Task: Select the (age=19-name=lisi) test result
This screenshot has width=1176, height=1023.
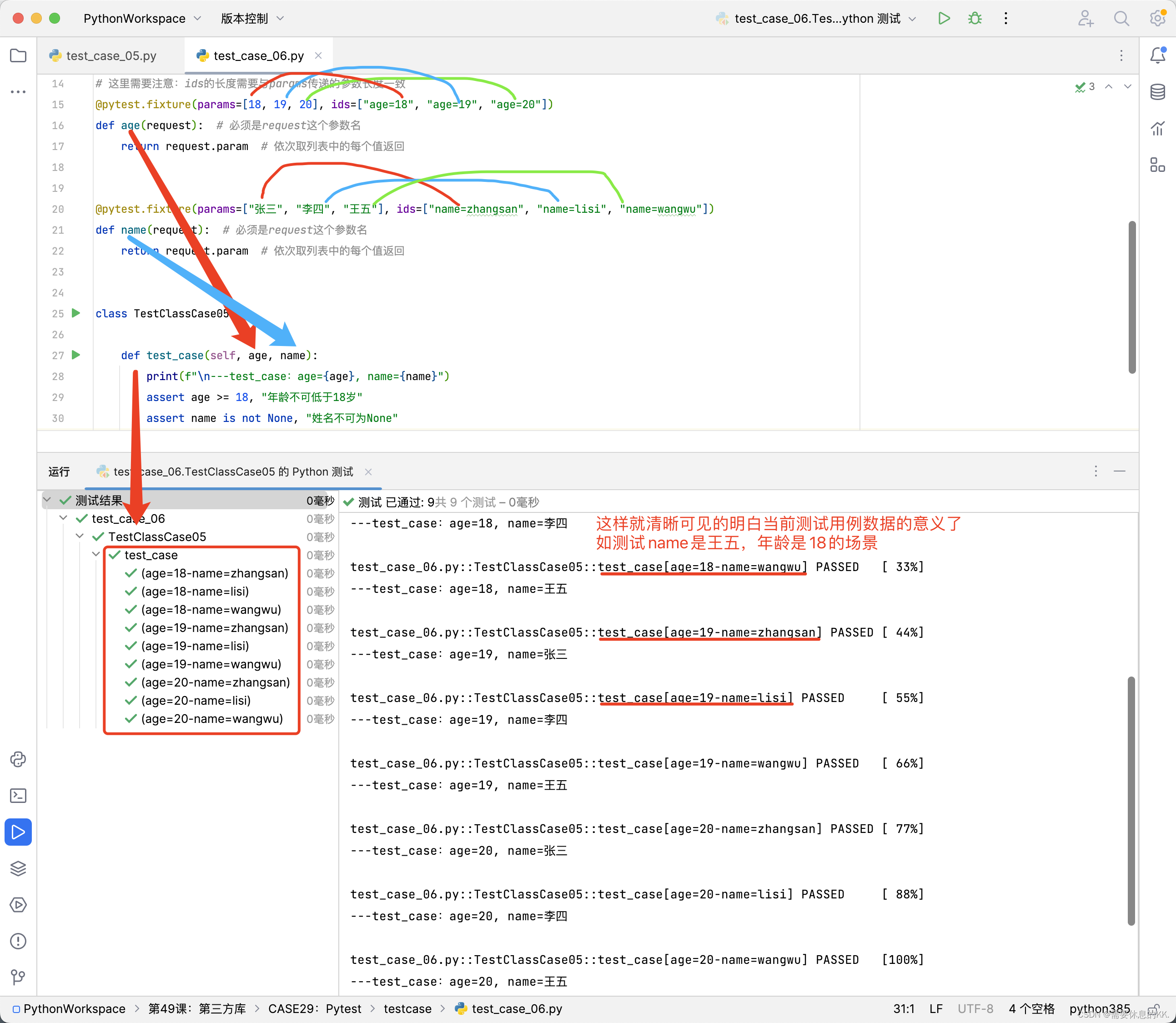Action: pos(195,646)
